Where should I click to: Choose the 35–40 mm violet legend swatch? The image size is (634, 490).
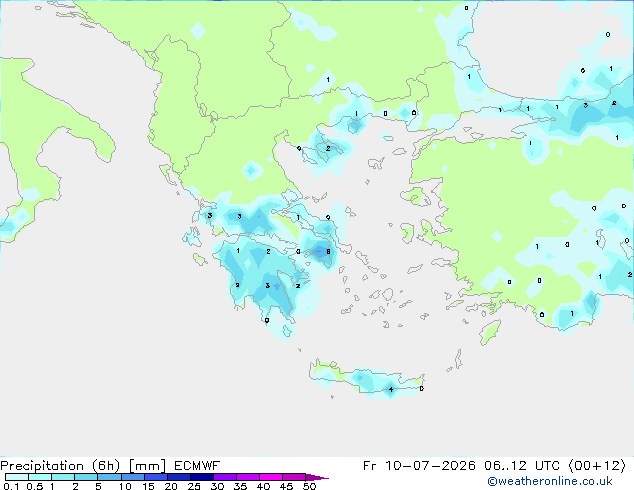tap(247, 477)
